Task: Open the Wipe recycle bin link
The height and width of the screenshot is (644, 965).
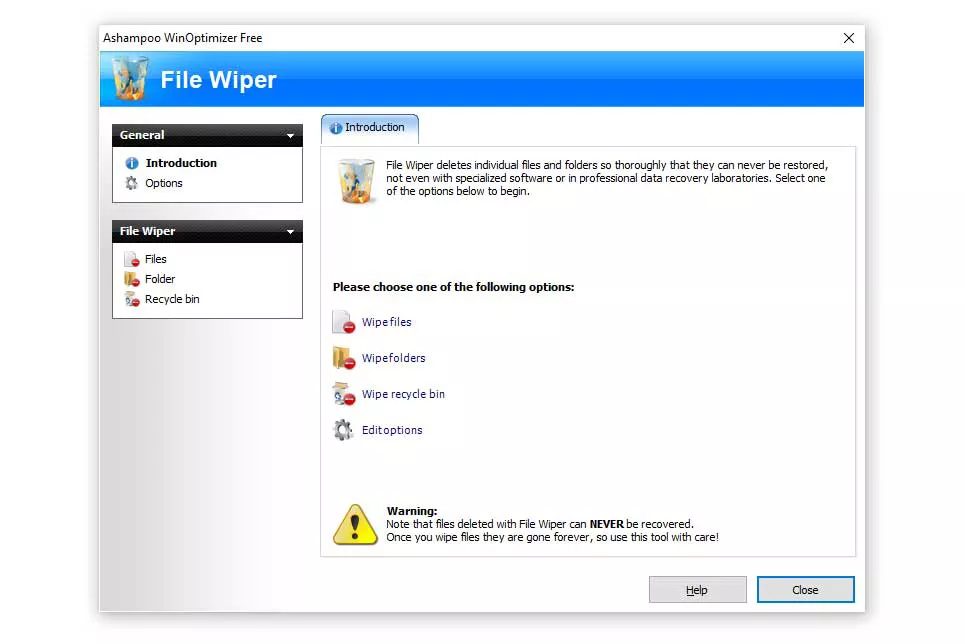Action: point(404,394)
